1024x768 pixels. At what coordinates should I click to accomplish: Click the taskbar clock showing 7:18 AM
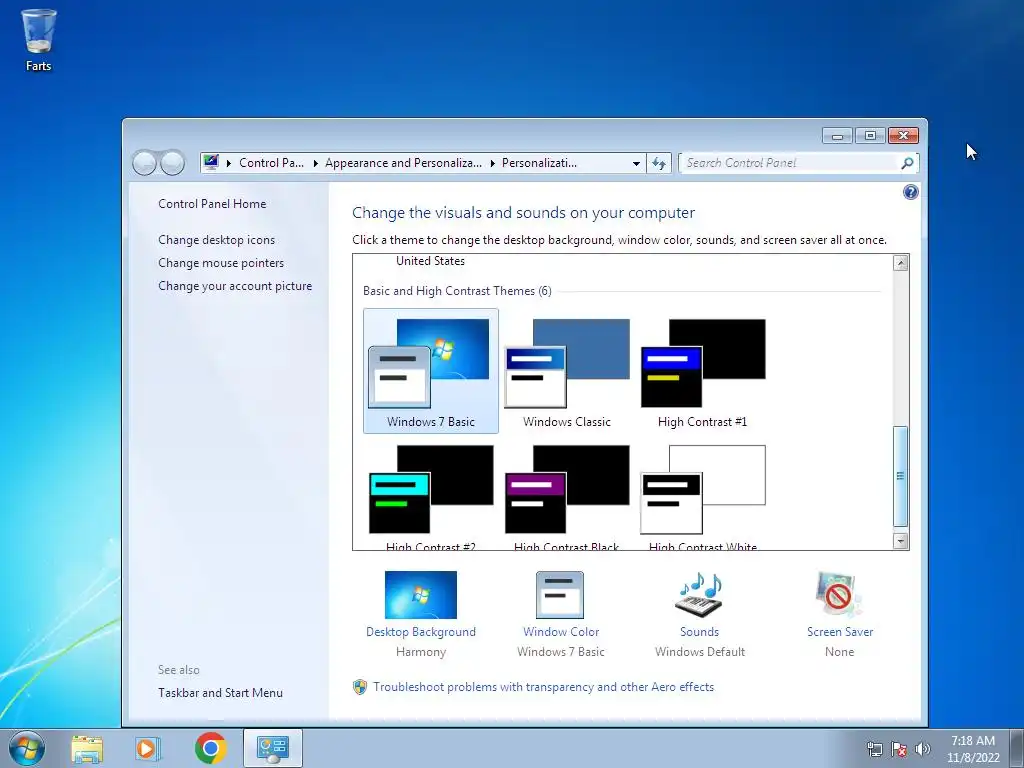973,749
